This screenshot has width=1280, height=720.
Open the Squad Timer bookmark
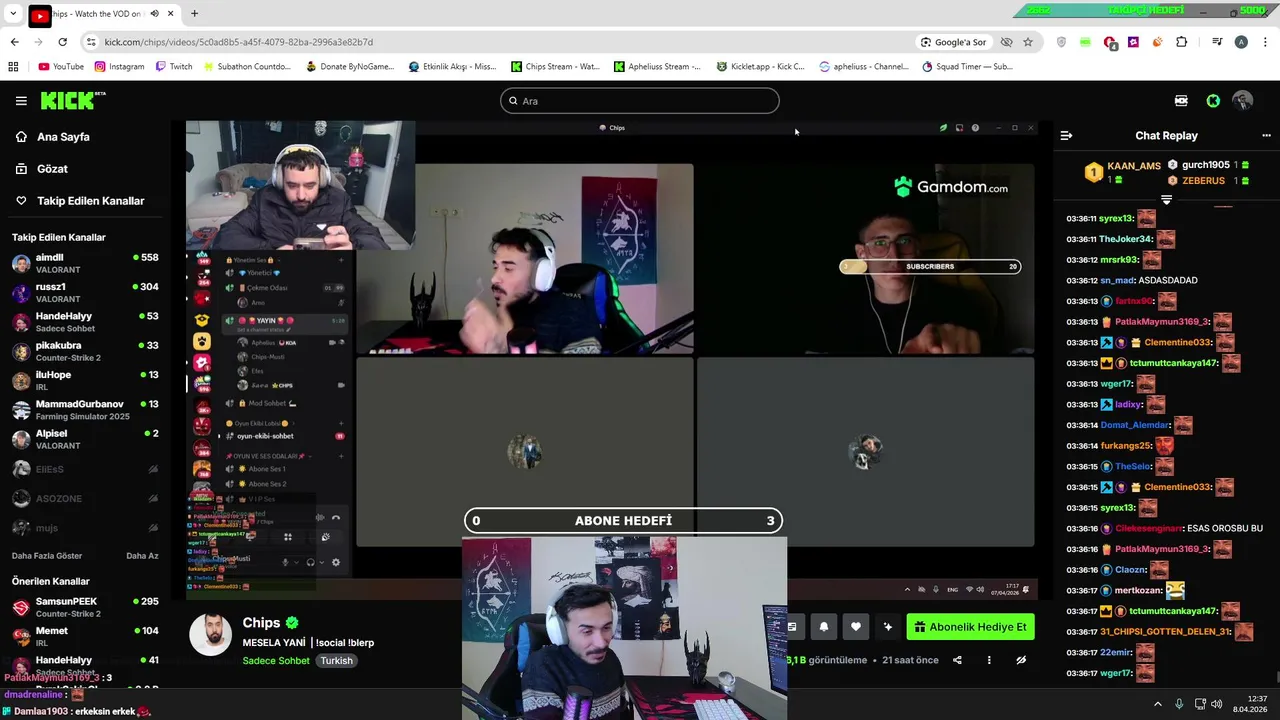(967, 67)
